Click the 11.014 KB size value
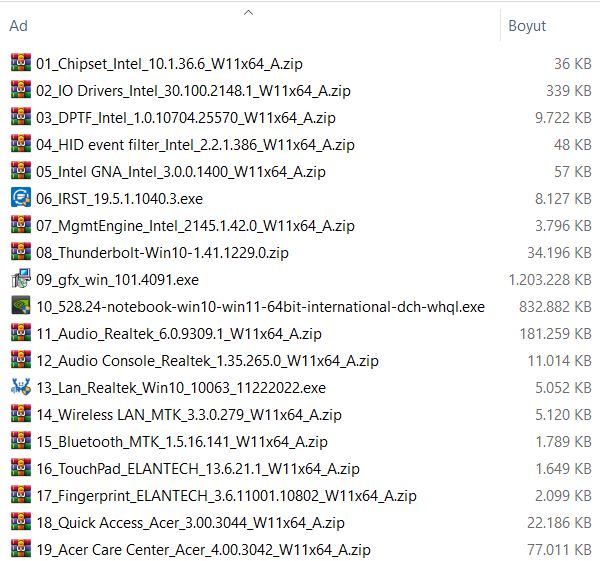Viewport: 600px width, 561px height. click(x=560, y=361)
